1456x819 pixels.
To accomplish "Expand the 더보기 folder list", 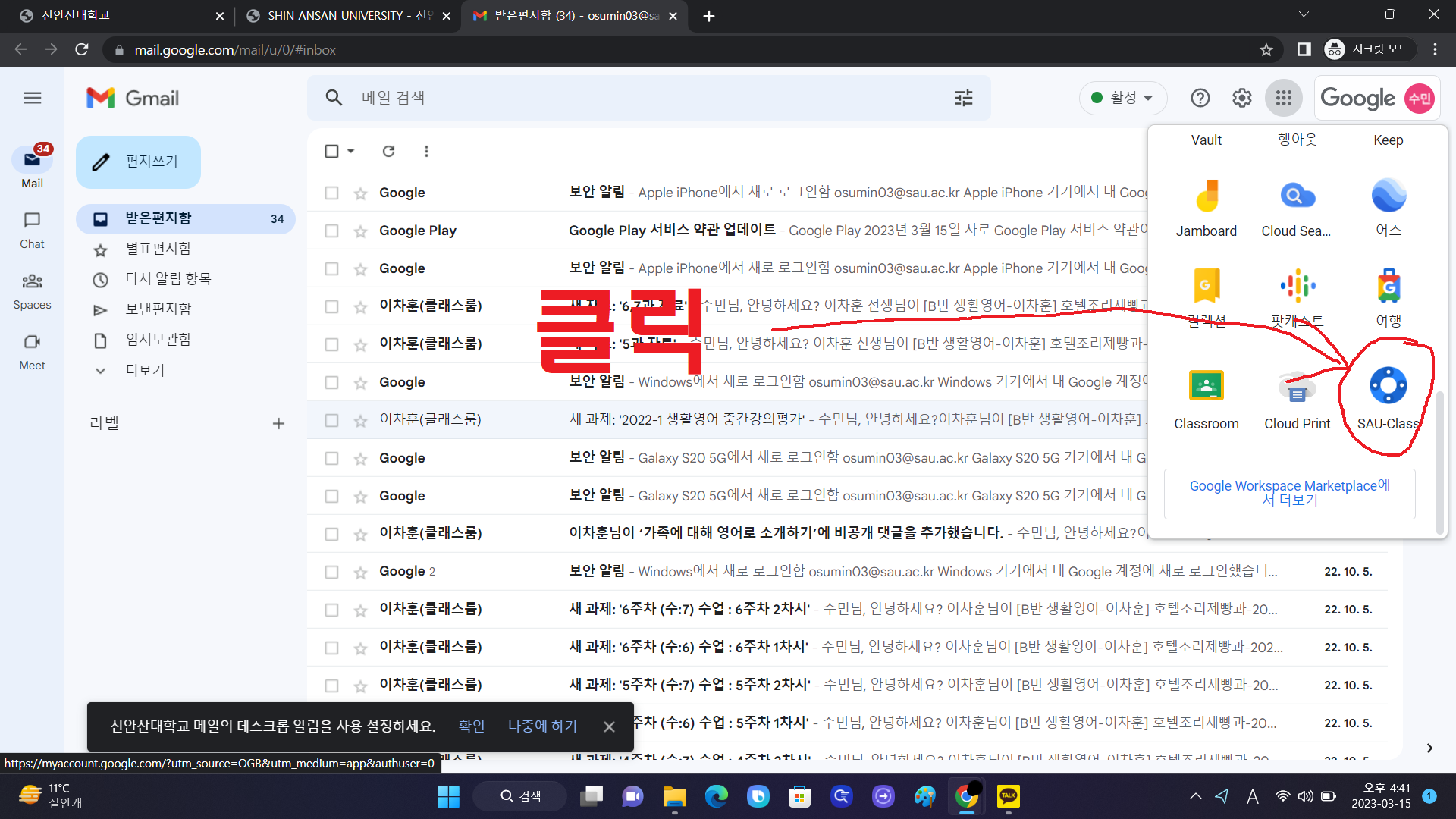I will pyautogui.click(x=144, y=370).
